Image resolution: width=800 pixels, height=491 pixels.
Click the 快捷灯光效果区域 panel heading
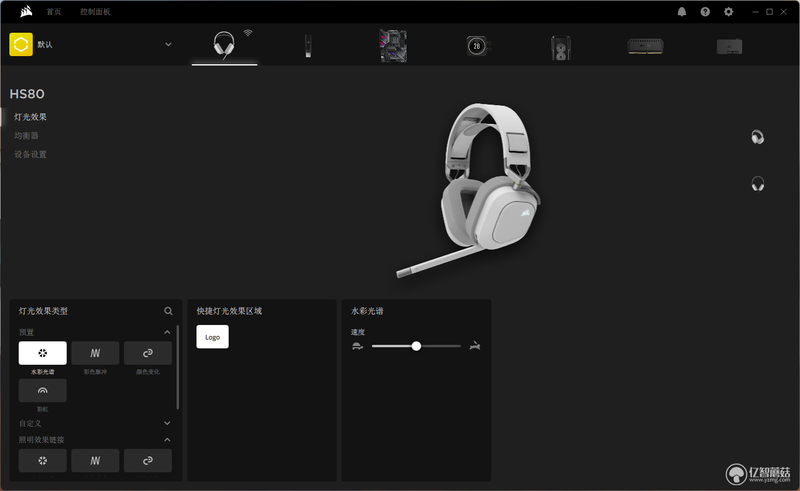point(229,311)
